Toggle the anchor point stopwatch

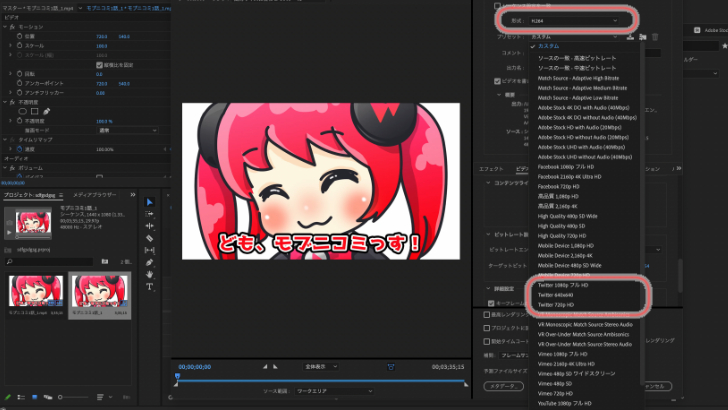click(x=20, y=83)
